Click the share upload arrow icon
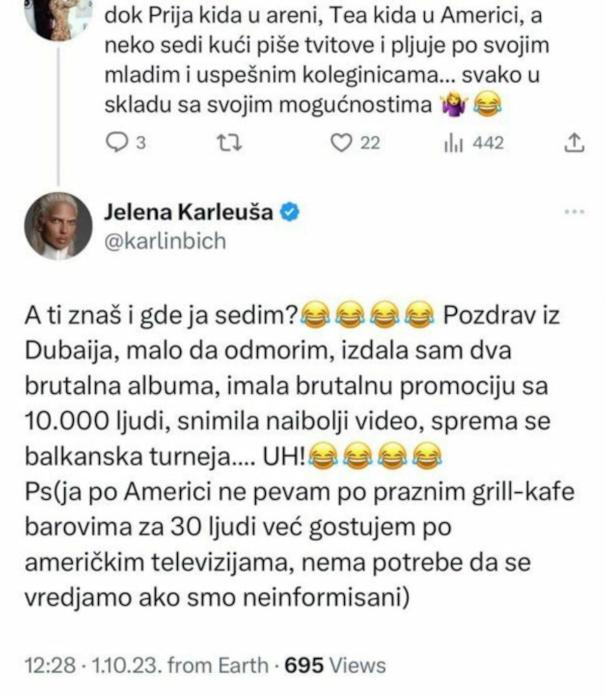The height and width of the screenshot is (700, 605). 574,143
